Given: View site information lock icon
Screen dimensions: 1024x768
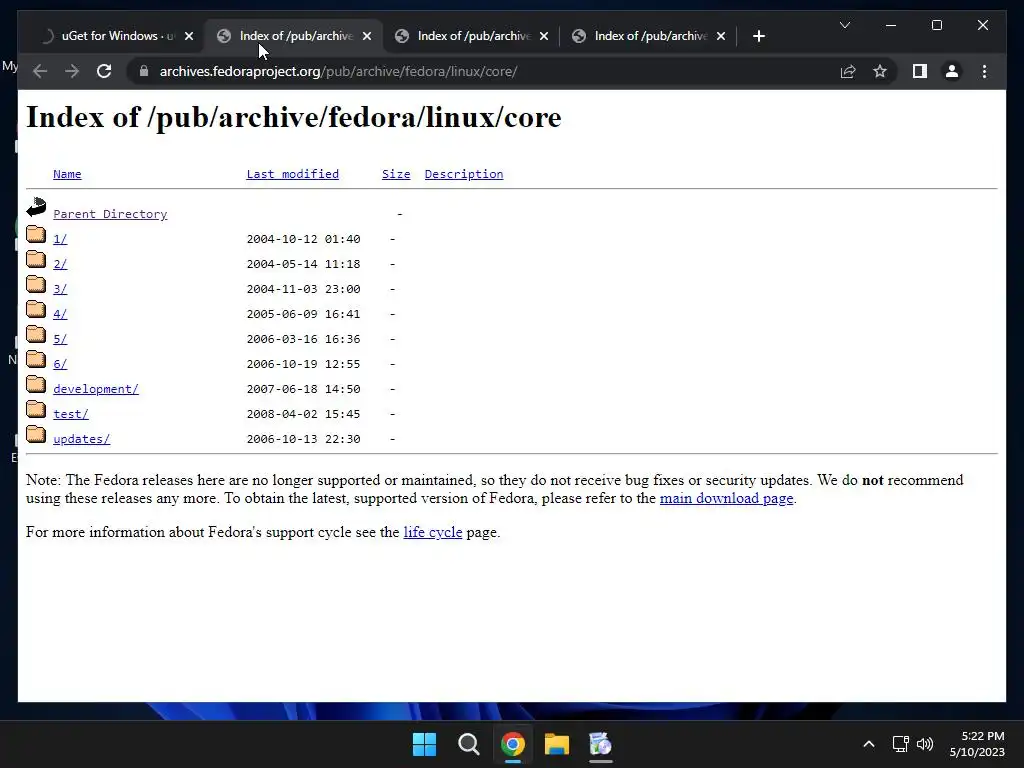Looking at the screenshot, I should point(144,71).
